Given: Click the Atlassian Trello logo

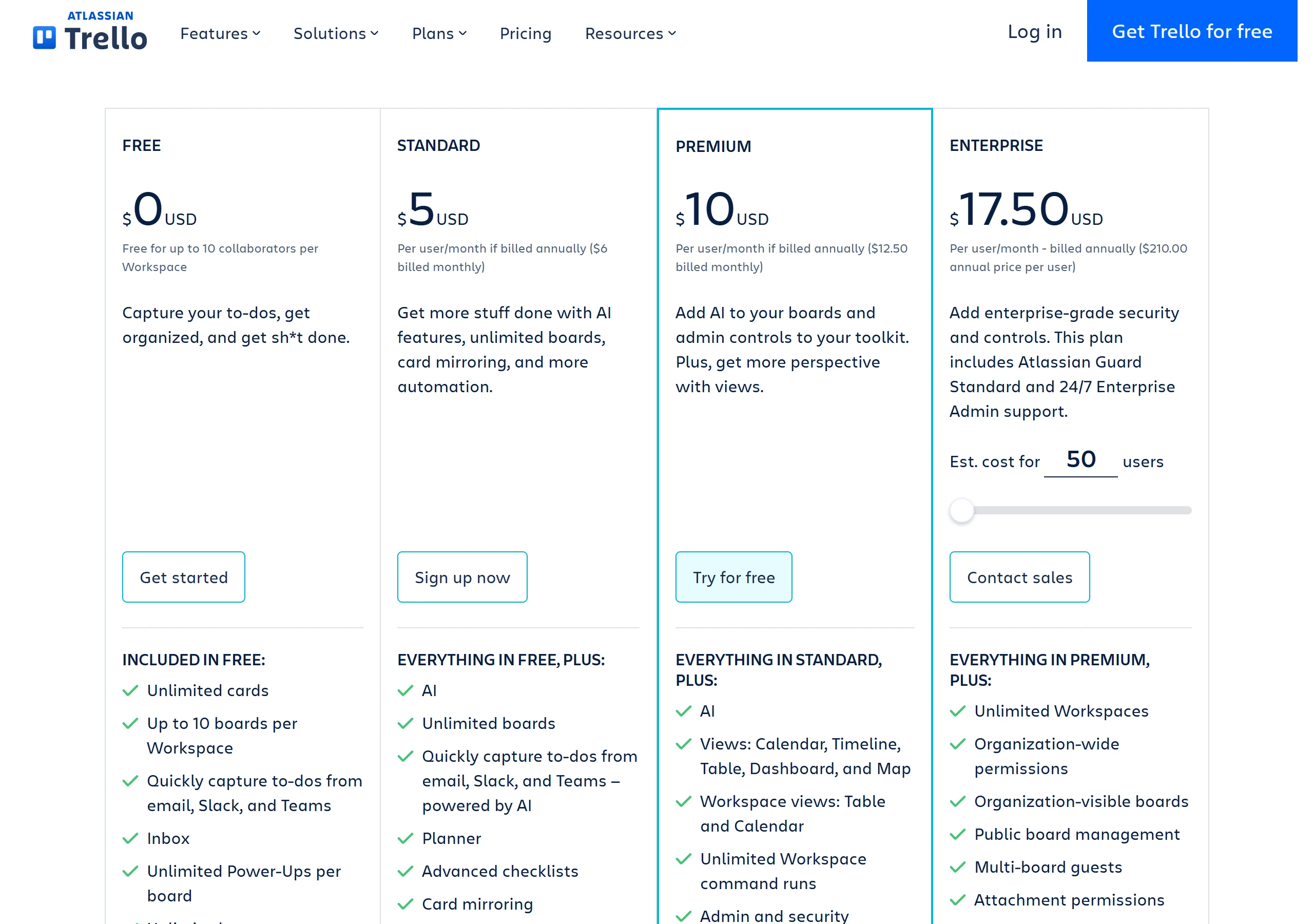Looking at the screenshot, I should 90,31.
